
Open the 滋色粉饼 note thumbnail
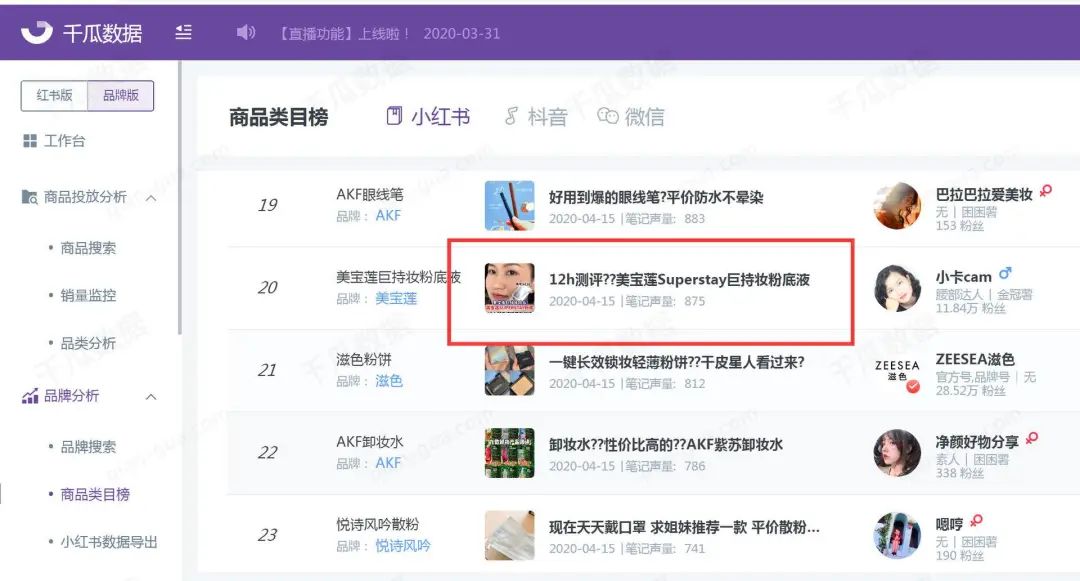click(510, 371)
